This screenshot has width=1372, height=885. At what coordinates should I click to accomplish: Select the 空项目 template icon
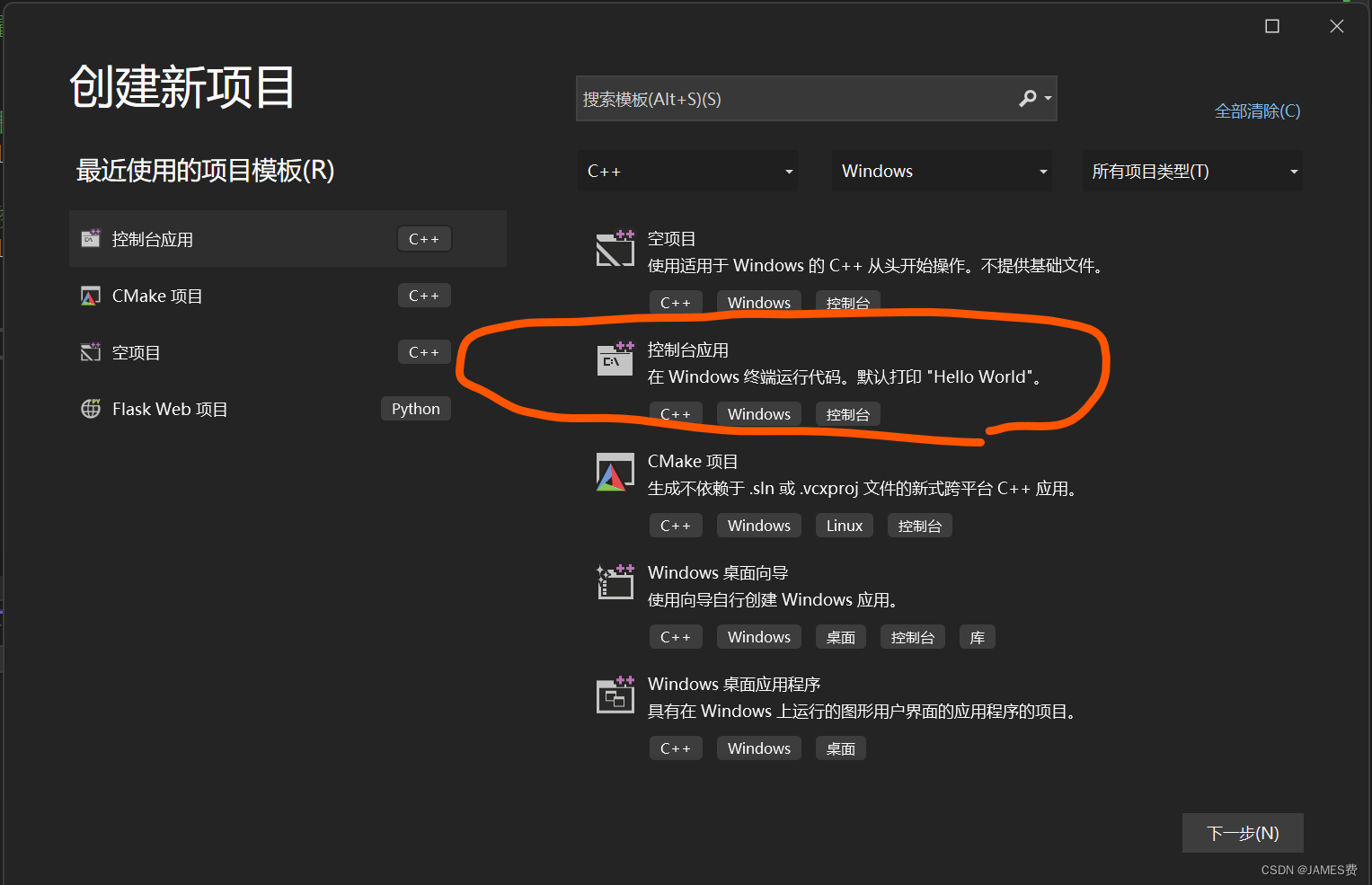615,249
